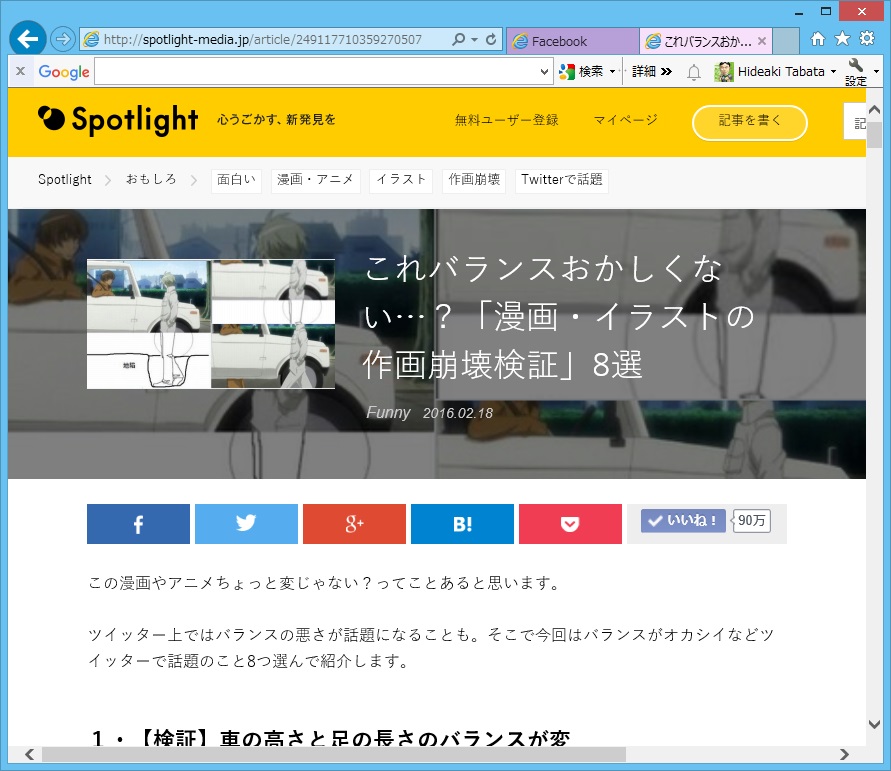Maximize the browser window
Image resolution: width=891 pixels, height=771 pixels.
pos(826,11)
